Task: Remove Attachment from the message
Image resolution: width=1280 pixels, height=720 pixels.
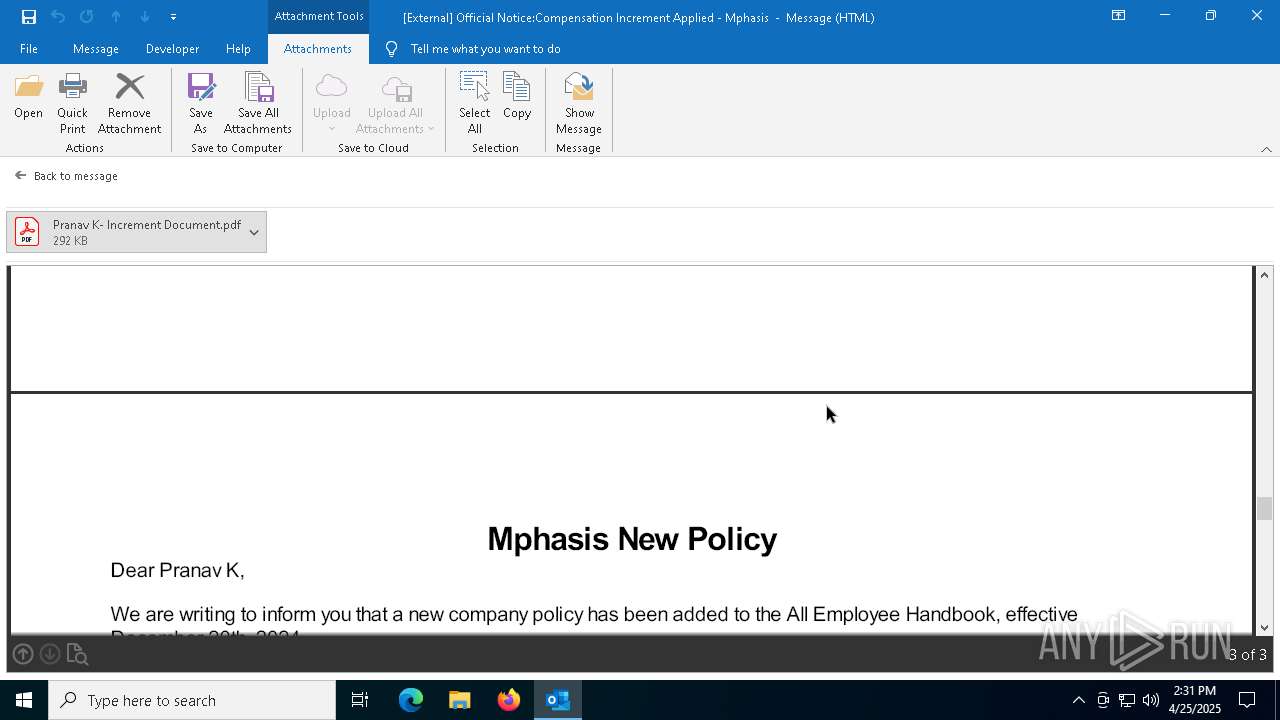Action: click(129, 104)
